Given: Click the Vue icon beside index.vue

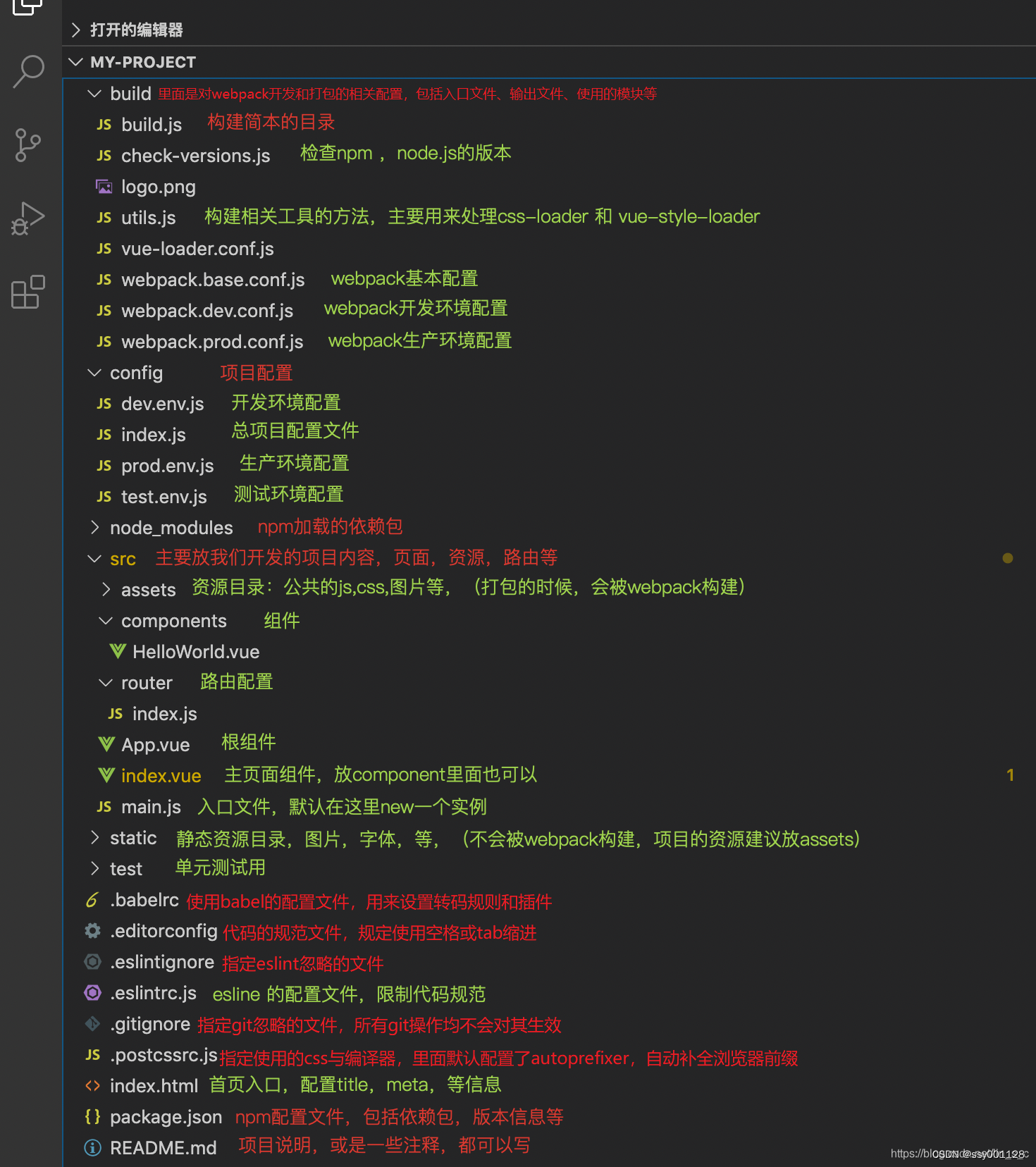Looking at the screenshot, I should tap(106, 776).
